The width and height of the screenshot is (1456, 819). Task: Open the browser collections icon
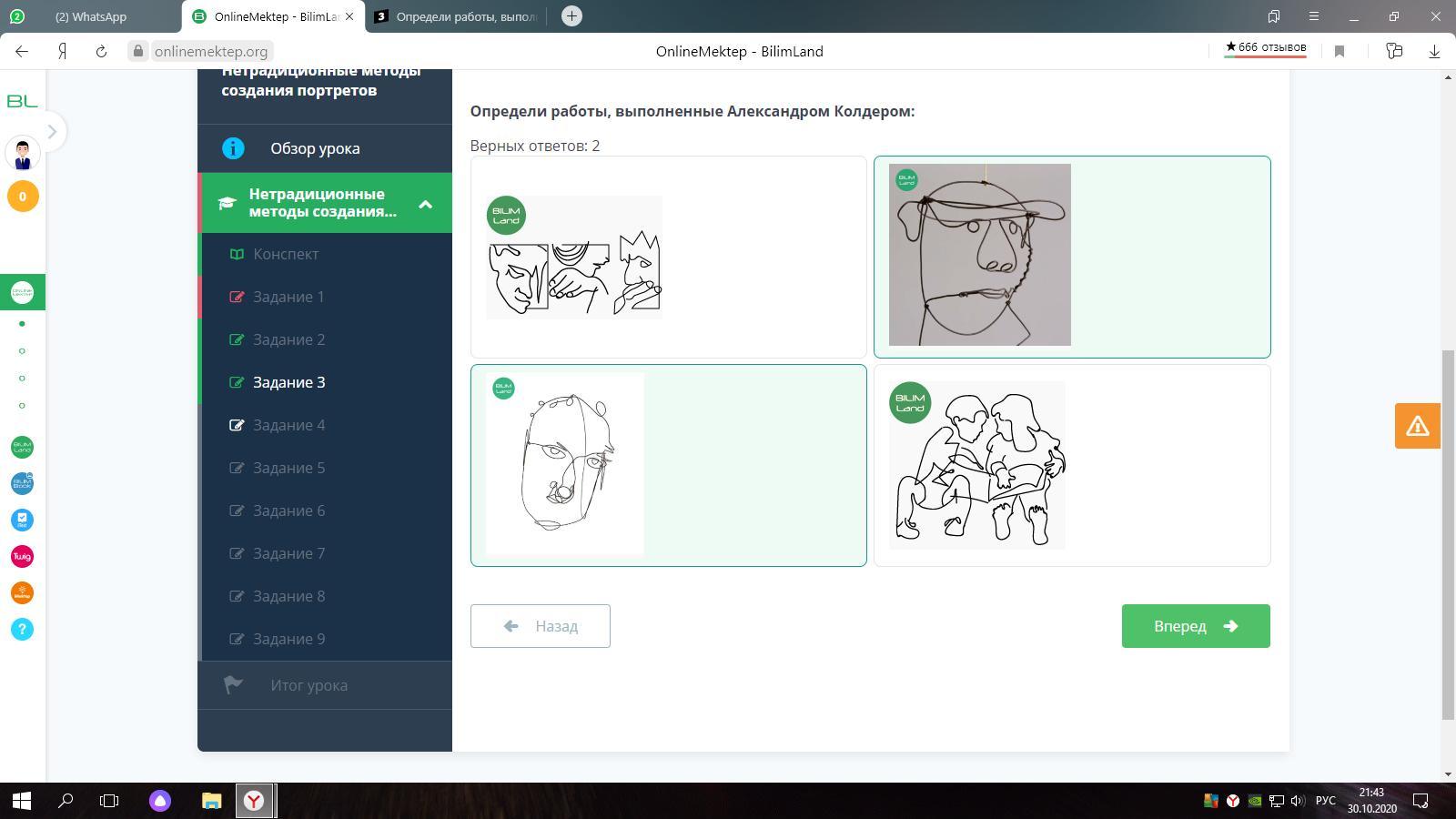(1394, 51)
